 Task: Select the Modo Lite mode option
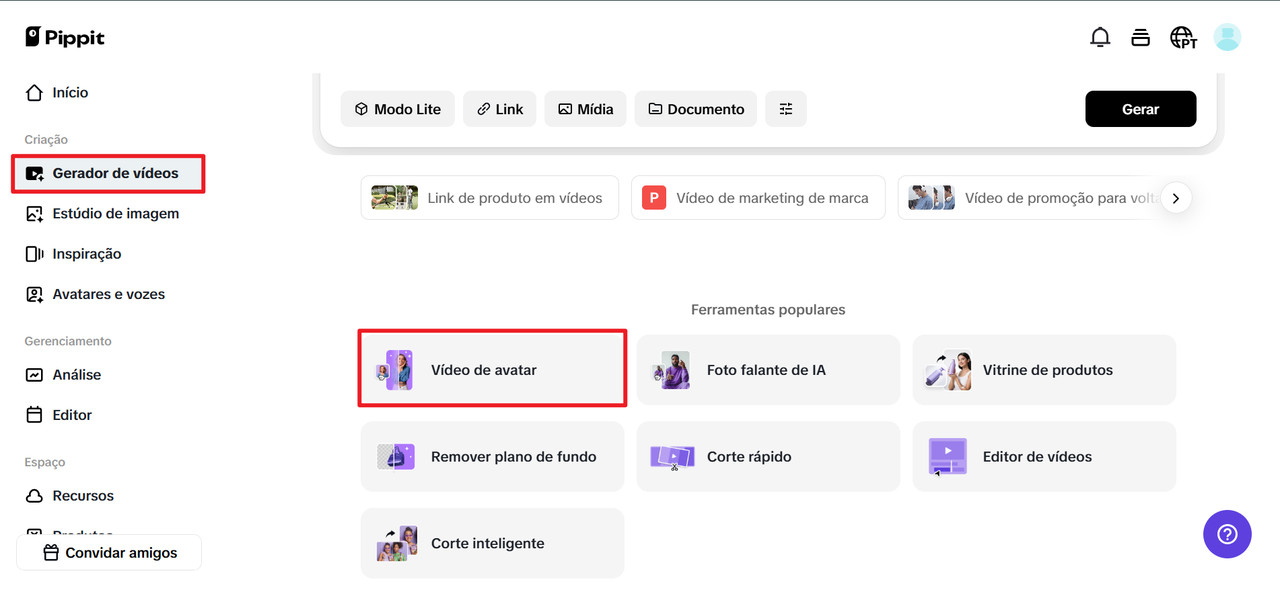coord(398,109)
